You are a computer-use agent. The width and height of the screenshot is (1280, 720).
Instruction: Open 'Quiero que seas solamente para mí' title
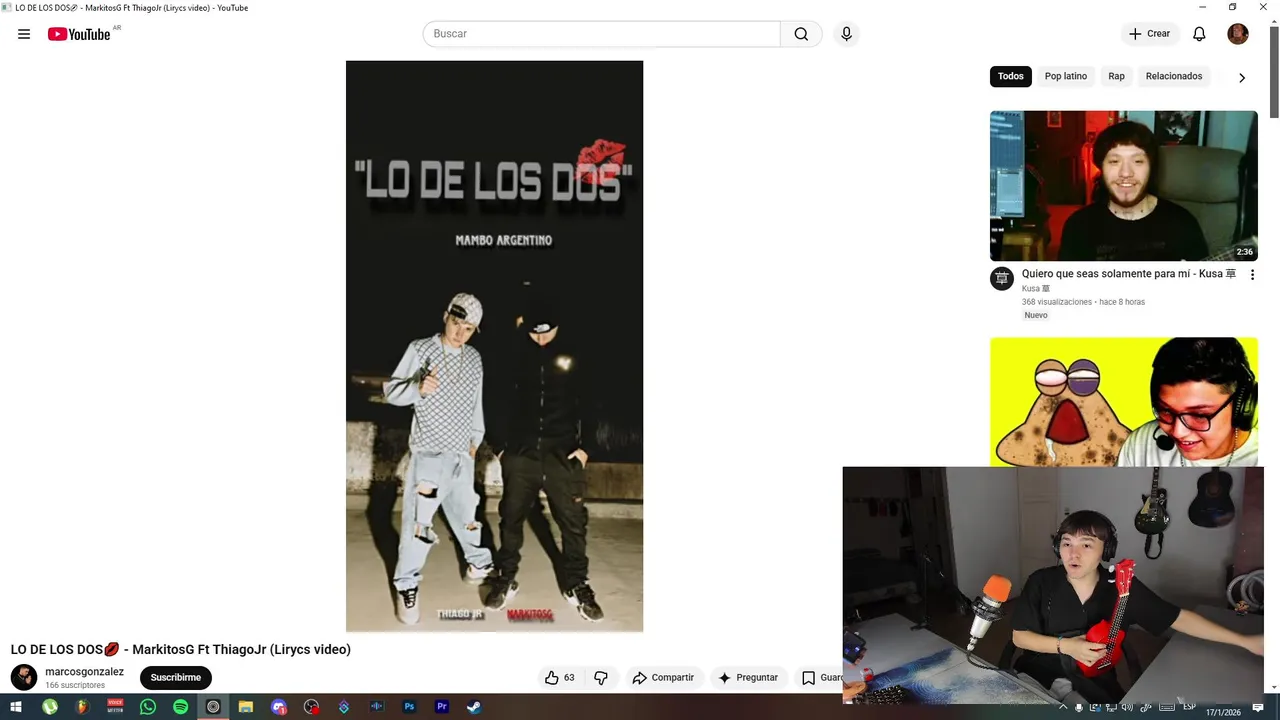(1129, 274)
